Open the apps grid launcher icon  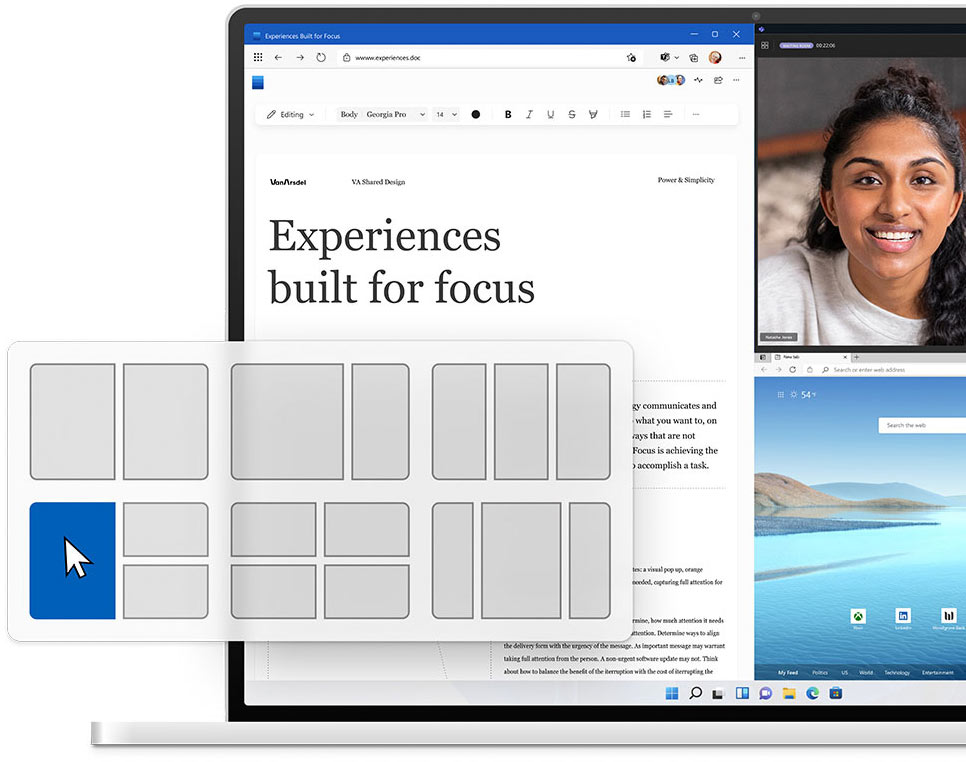point(258,58)
